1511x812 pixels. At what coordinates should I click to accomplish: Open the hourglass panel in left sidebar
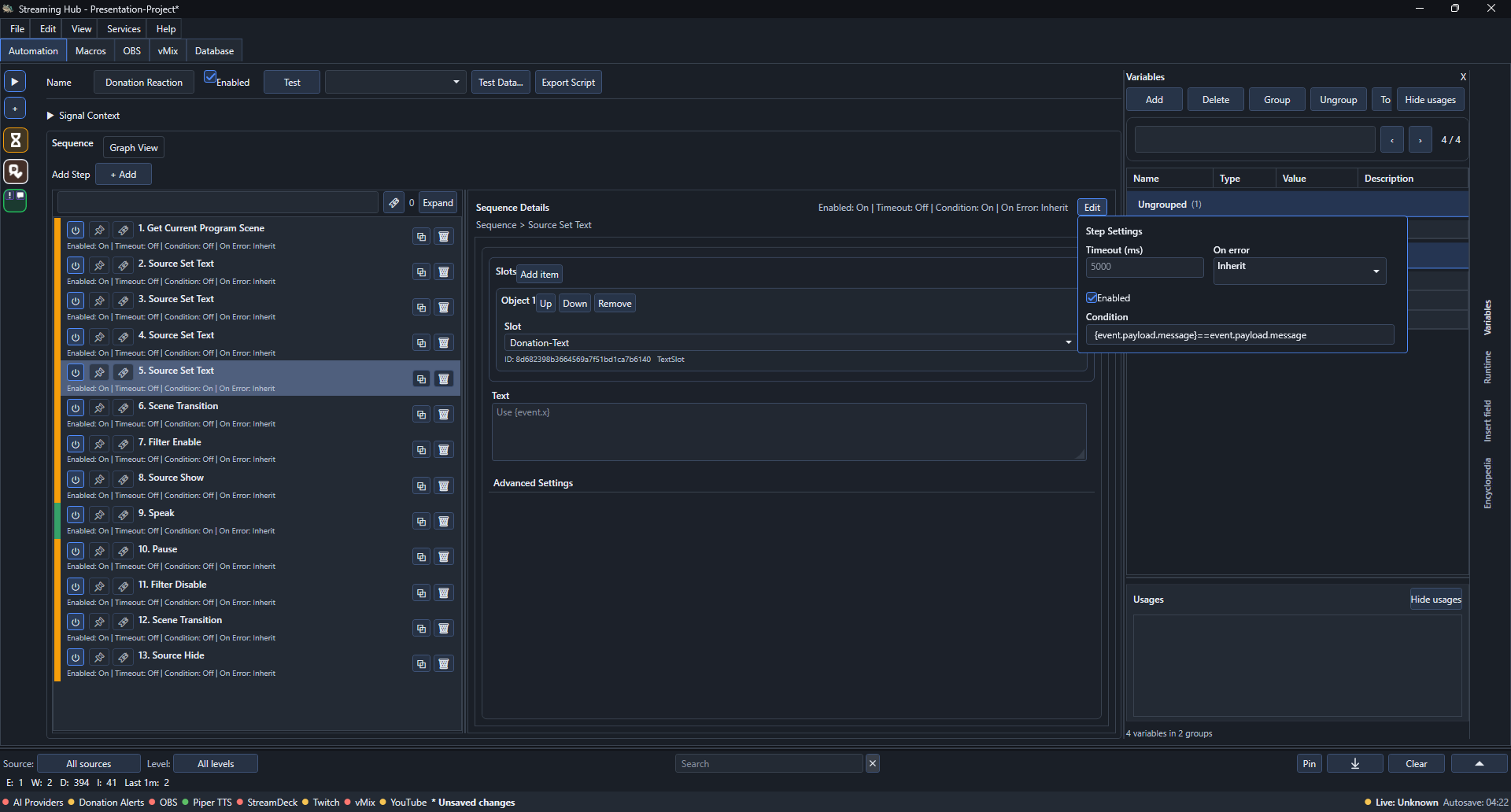pyautogui.click(x=15, y=140)
